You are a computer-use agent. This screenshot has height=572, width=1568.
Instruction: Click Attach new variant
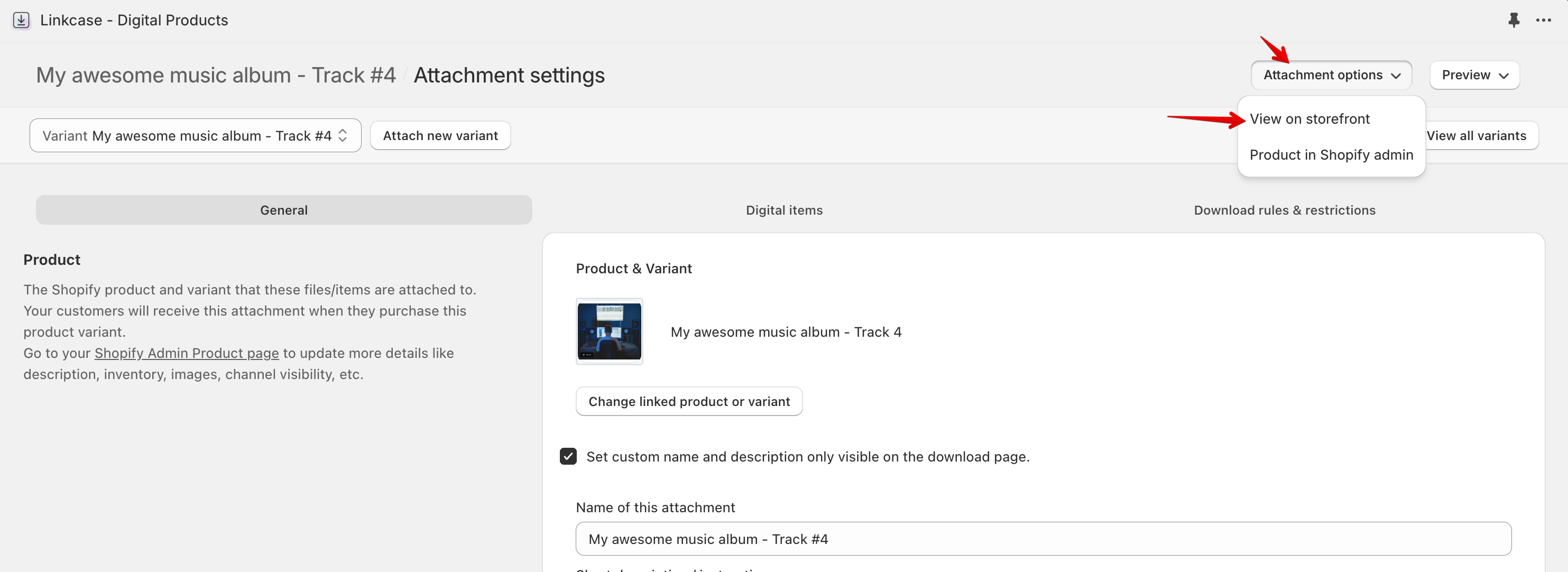click(x=440, y=135)
